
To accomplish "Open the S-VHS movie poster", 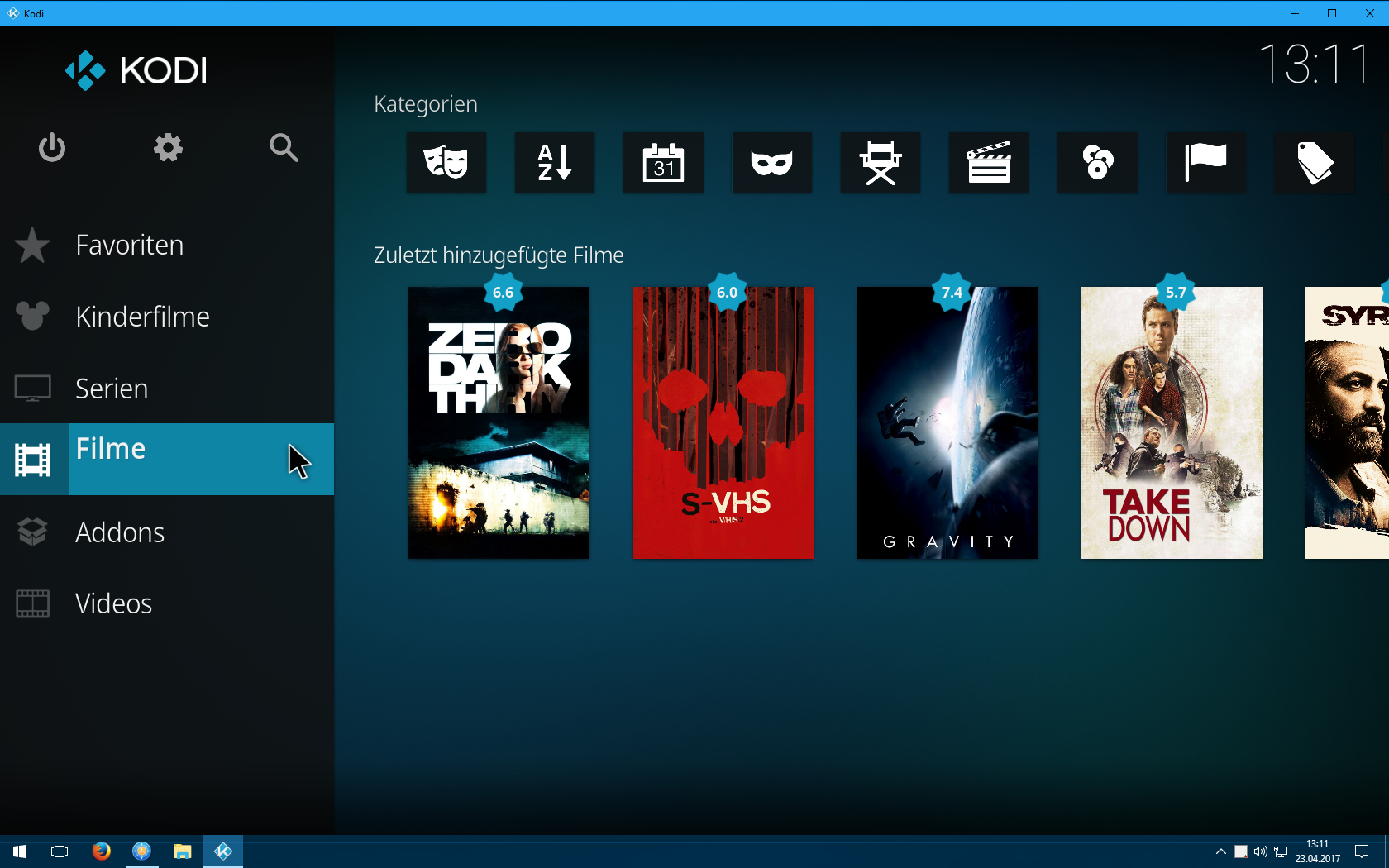I will tap(723, 422).
